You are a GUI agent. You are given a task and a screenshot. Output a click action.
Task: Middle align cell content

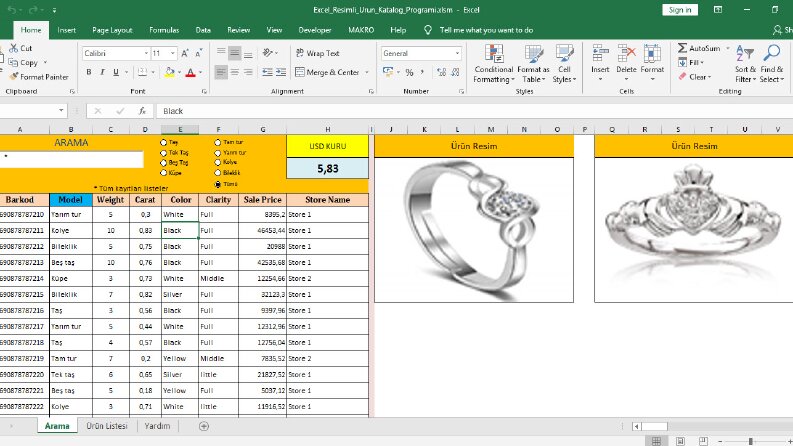point(235,53)
